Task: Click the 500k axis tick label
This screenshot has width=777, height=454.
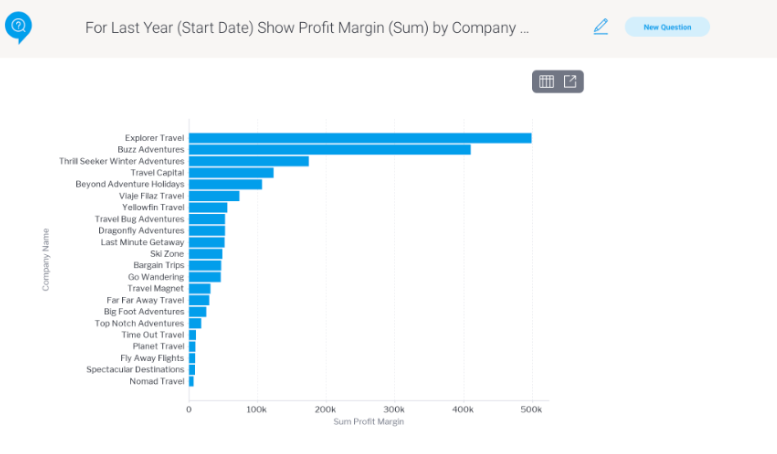Action: (x=531, y=409)
